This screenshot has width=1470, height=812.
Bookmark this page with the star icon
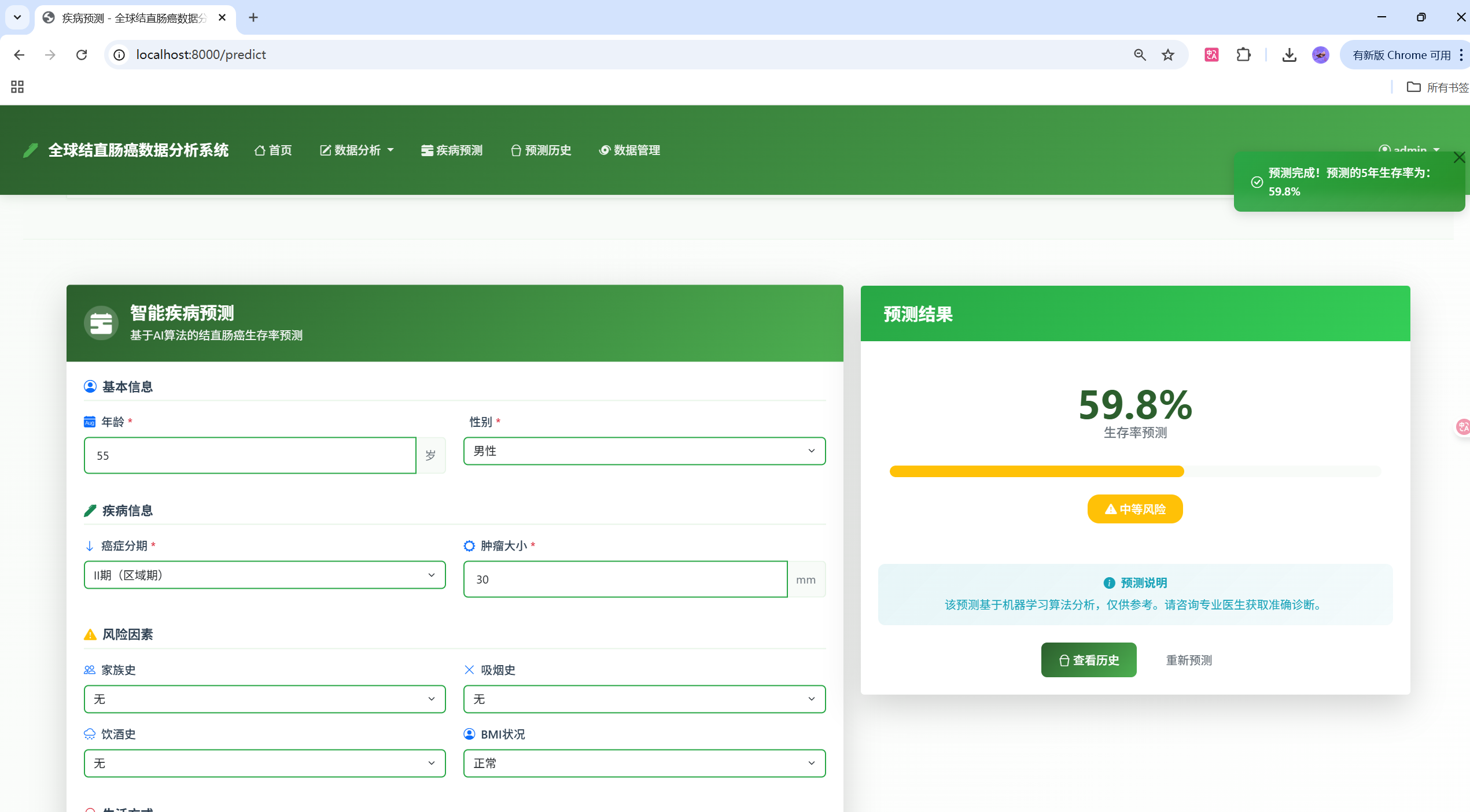1168,55
